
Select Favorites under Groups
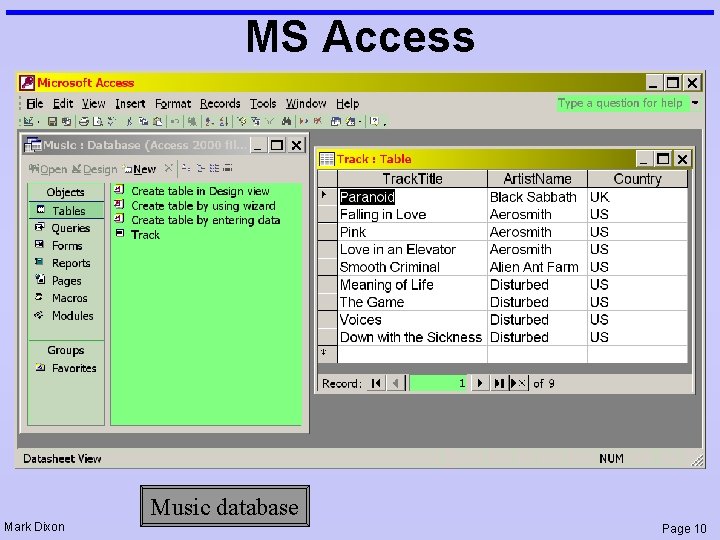tap(67, 368)
